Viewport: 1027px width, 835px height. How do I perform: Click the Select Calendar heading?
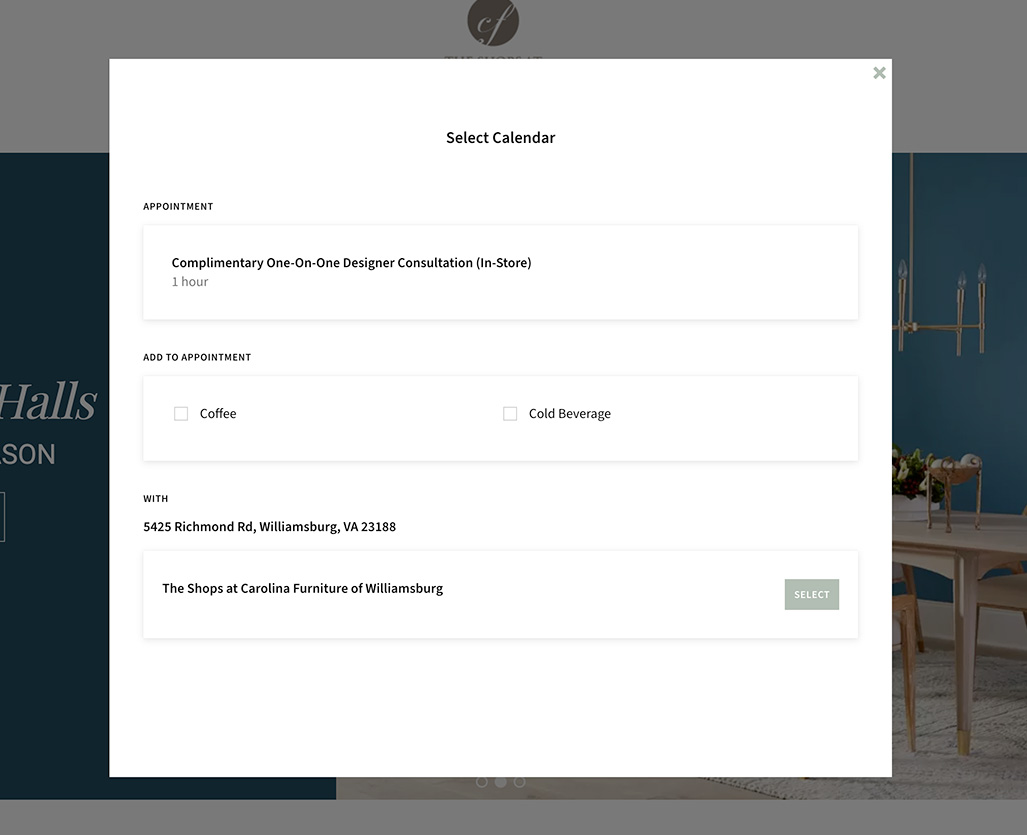500,138
